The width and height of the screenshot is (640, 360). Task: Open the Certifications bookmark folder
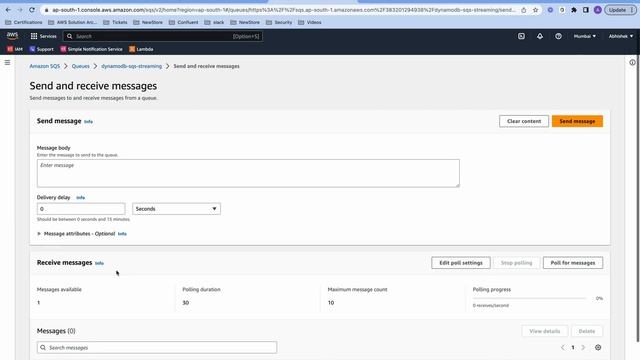point(24,22)
